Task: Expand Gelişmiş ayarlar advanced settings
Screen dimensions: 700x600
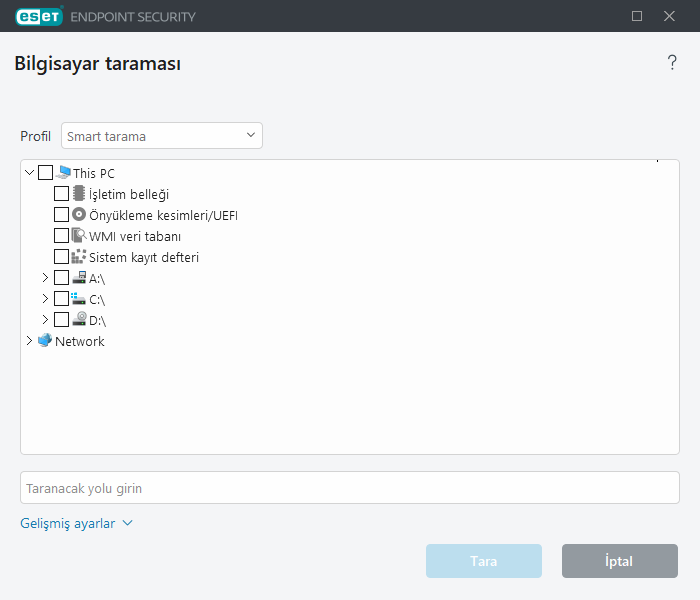Action: click(x=76, y=523)
